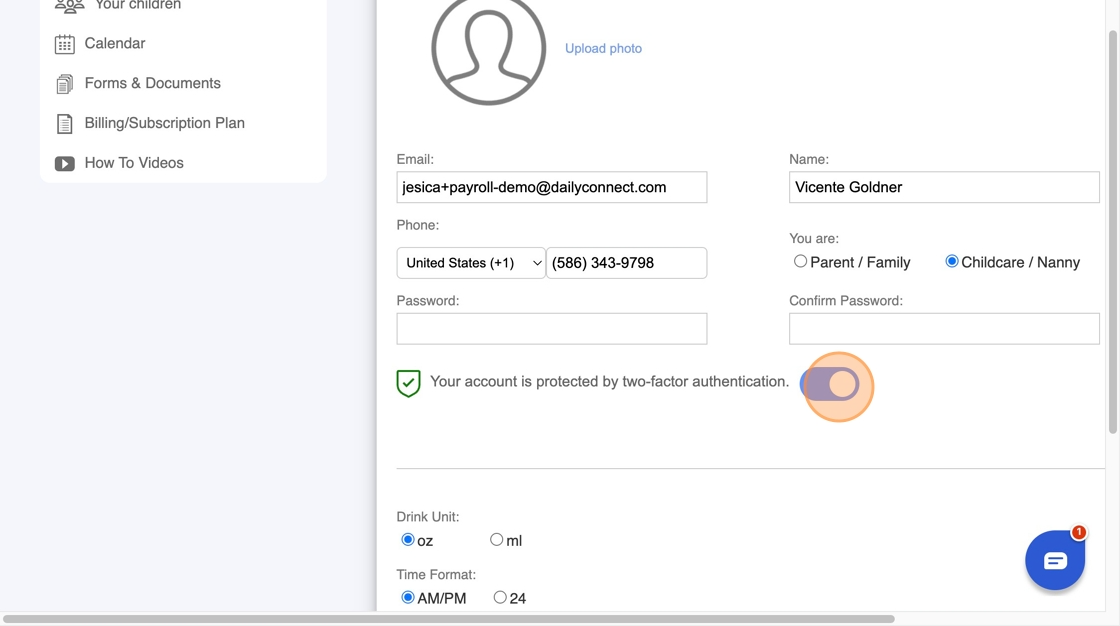1120x626 pixels.
Task: Click the Upload photo link
Action: (x=604, y=49)
